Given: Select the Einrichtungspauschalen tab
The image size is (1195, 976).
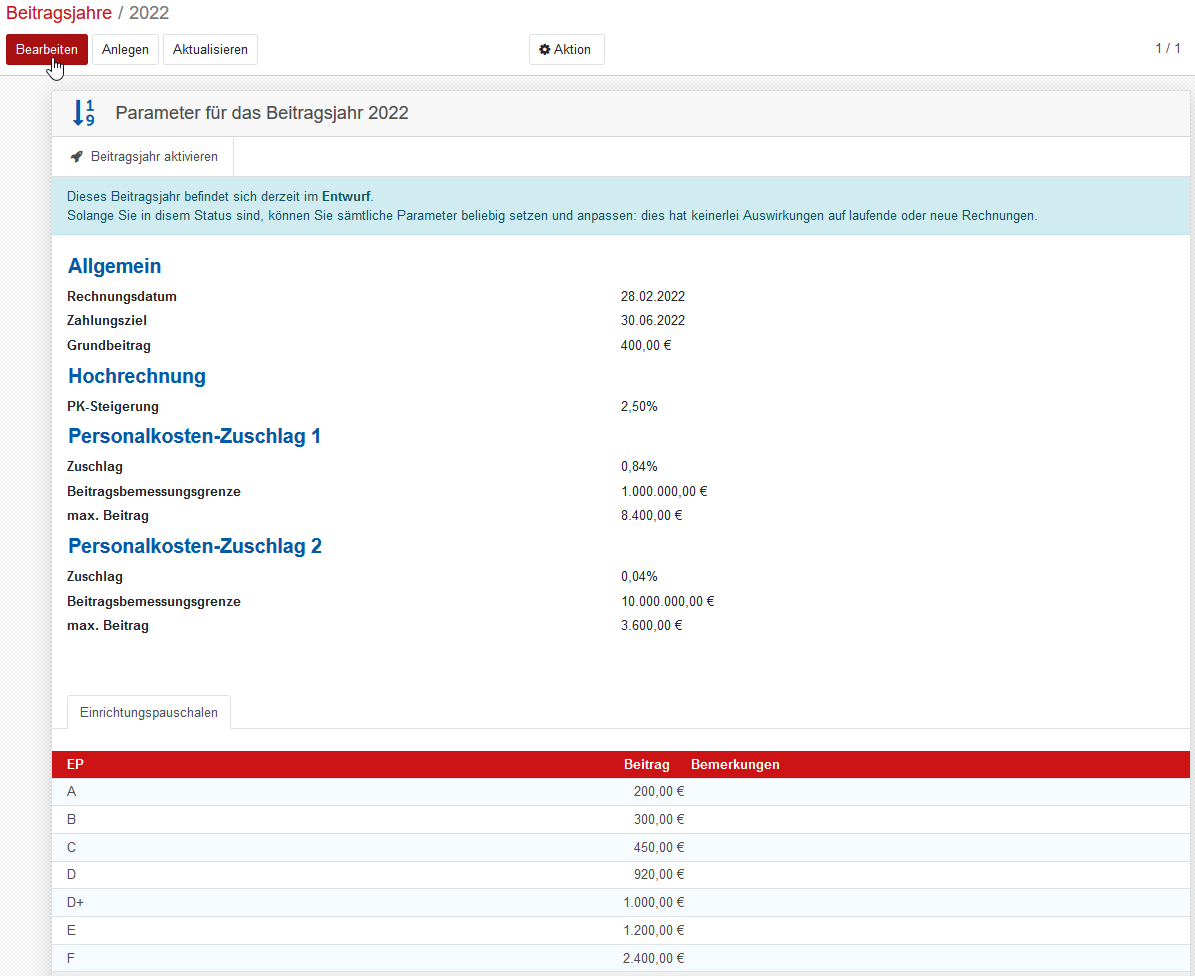Looking at the screenshot, I should coord(149,713).
